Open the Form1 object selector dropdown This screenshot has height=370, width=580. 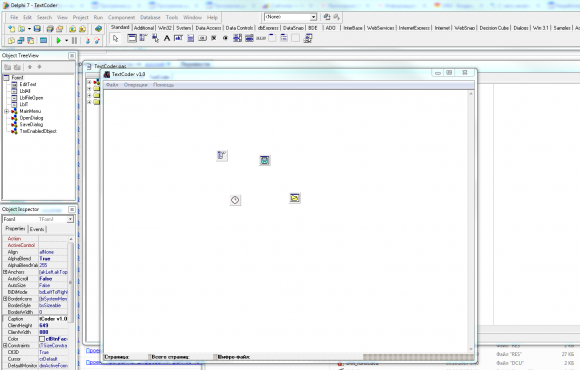pos(38,219)
